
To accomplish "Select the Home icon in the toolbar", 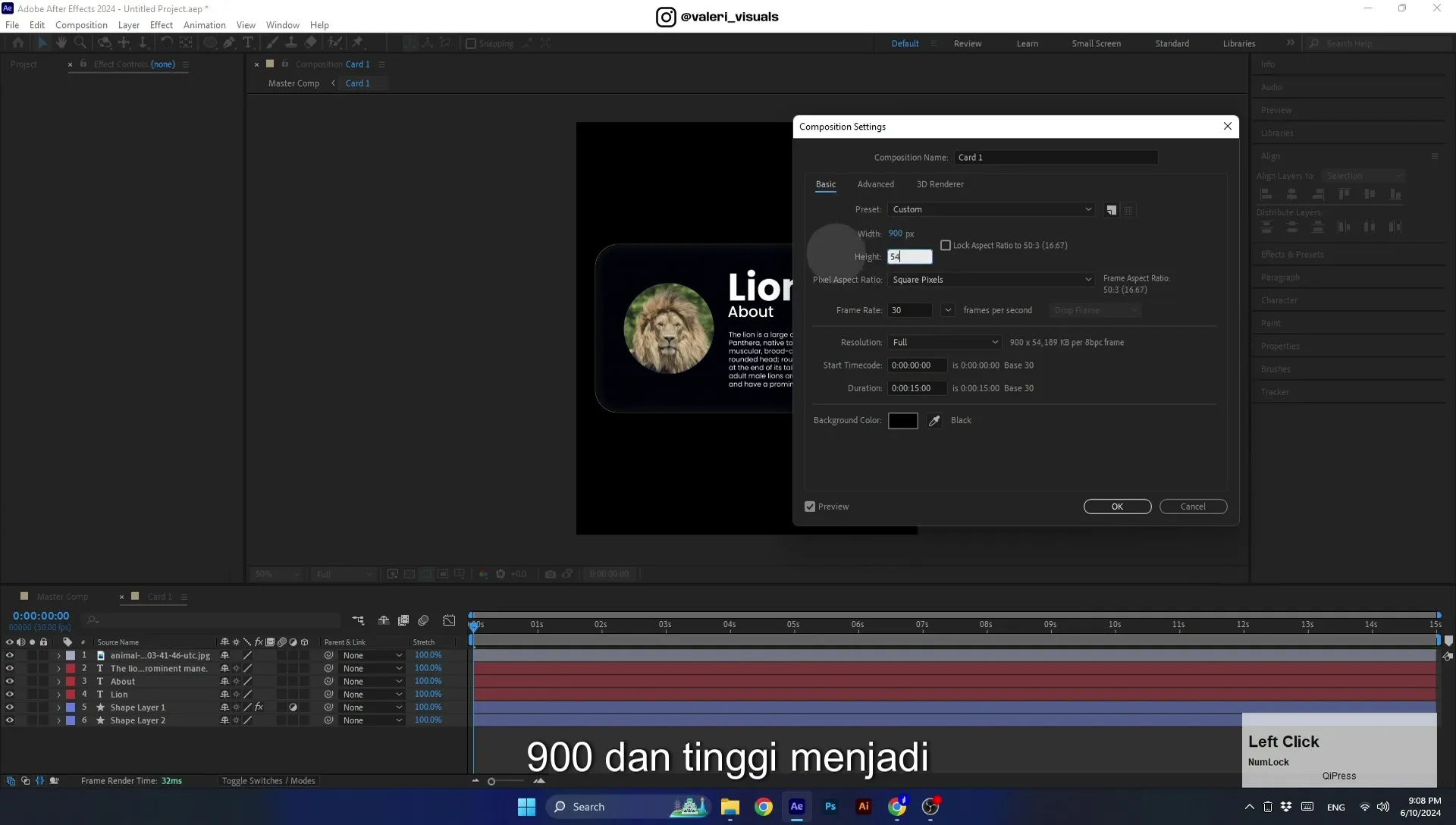I will pyautogui.click(x=18, y=43).
